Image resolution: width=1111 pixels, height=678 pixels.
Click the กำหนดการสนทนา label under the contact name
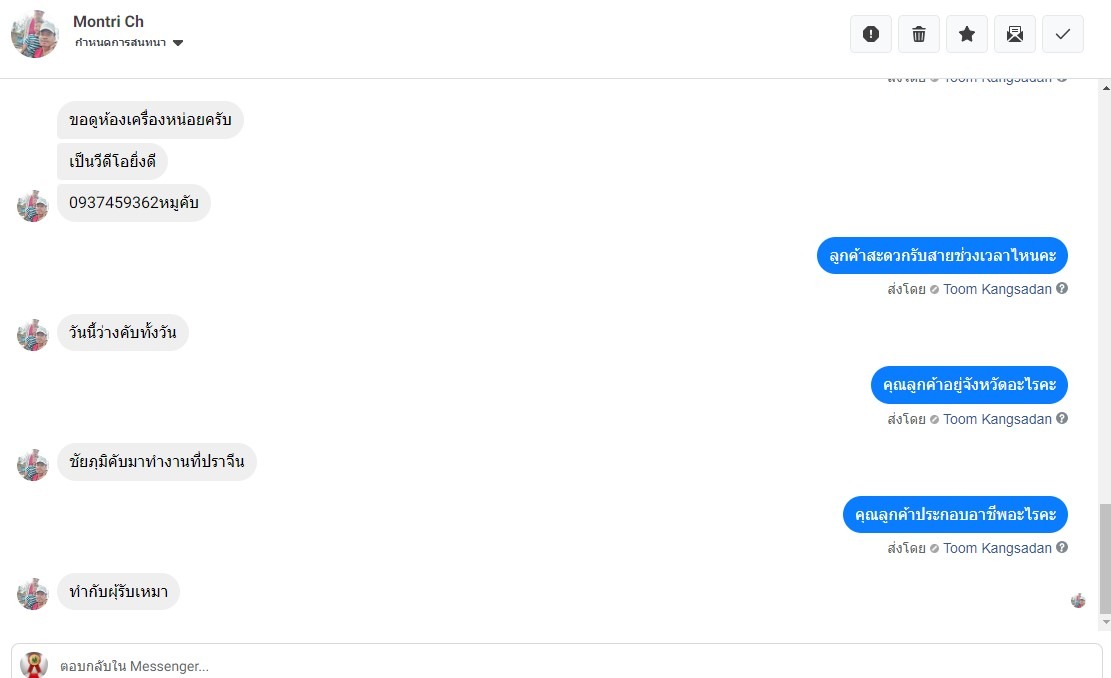(120, 43)
